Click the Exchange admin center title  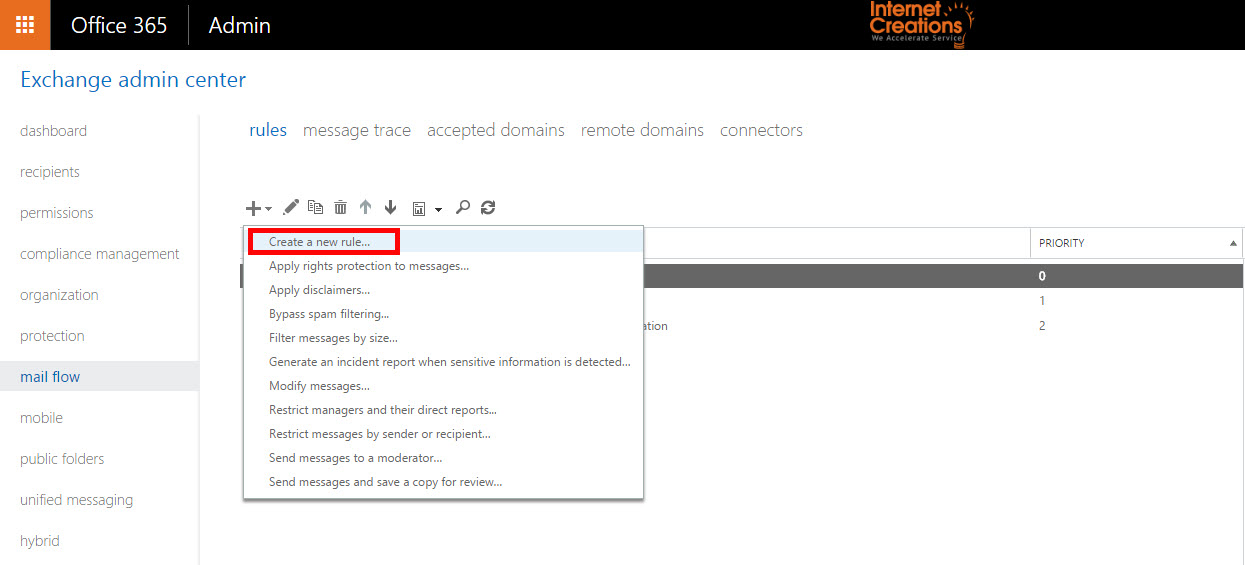click(133, 79)
